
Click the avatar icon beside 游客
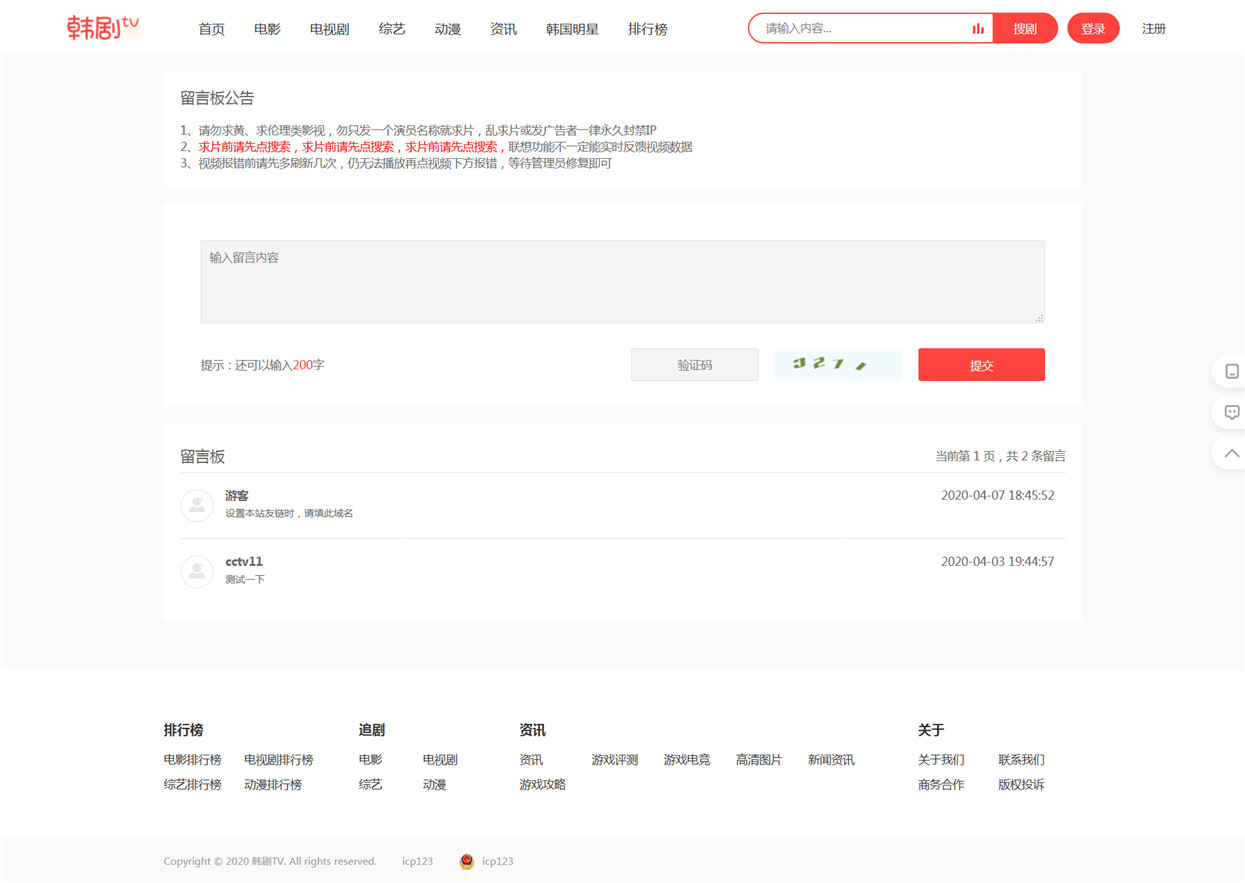coord(197,505)
